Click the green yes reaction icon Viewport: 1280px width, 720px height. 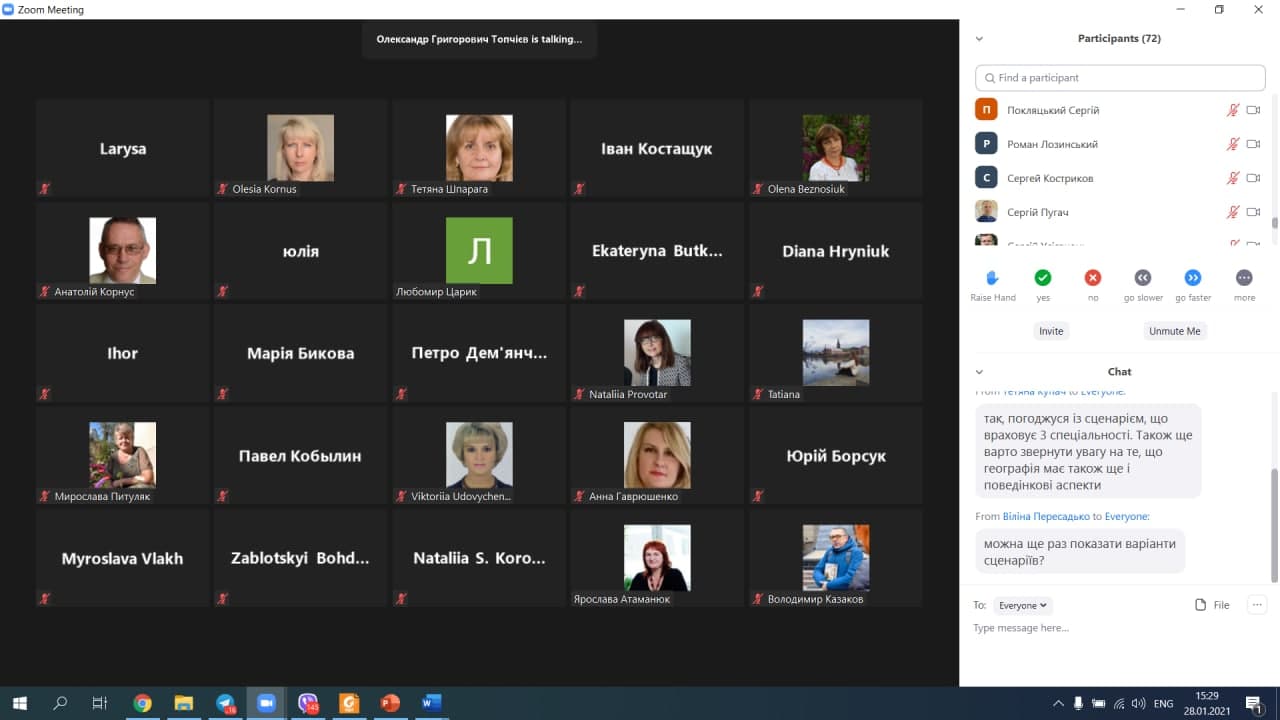point(1043,277)
